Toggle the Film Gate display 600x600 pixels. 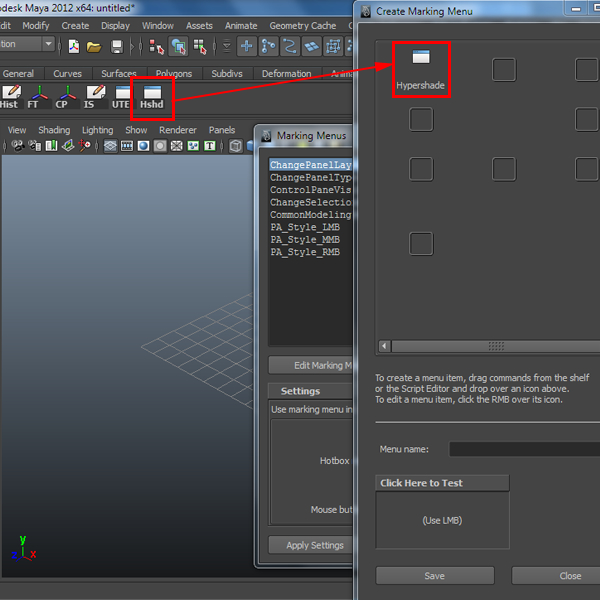point(127,146)
